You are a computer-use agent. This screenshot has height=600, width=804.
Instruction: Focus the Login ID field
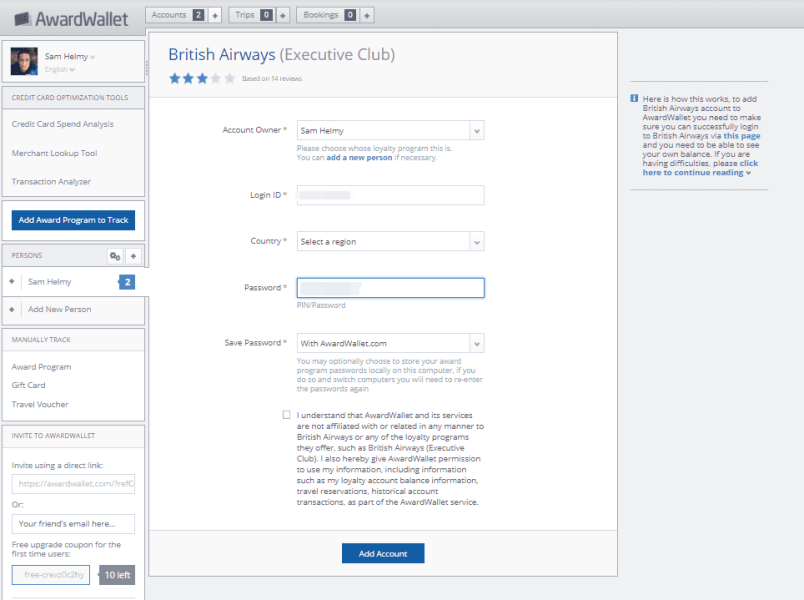[x=390, y=195]
